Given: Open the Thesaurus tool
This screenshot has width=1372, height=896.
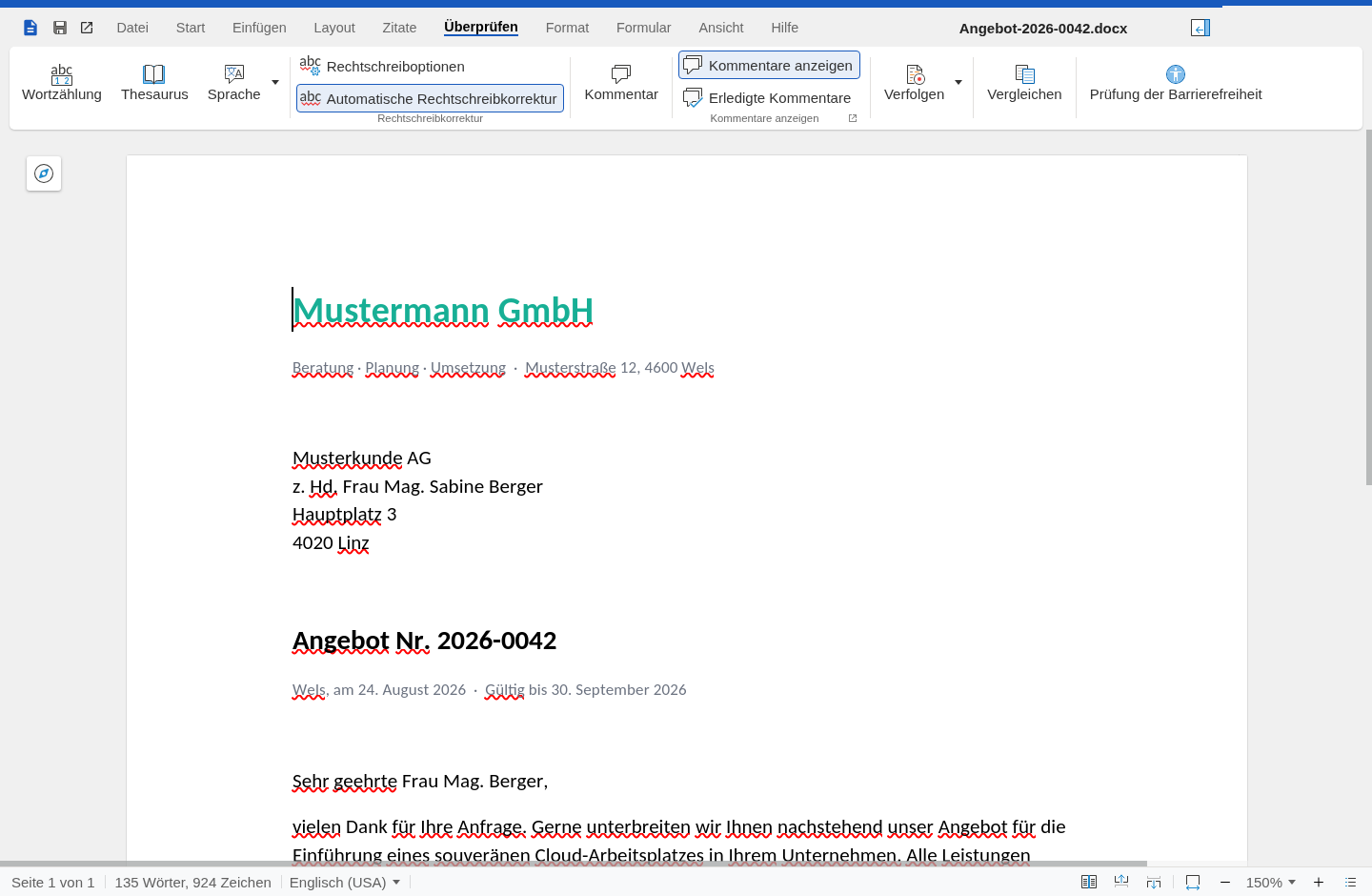Looking at the screenshot, I should [154, 84].
